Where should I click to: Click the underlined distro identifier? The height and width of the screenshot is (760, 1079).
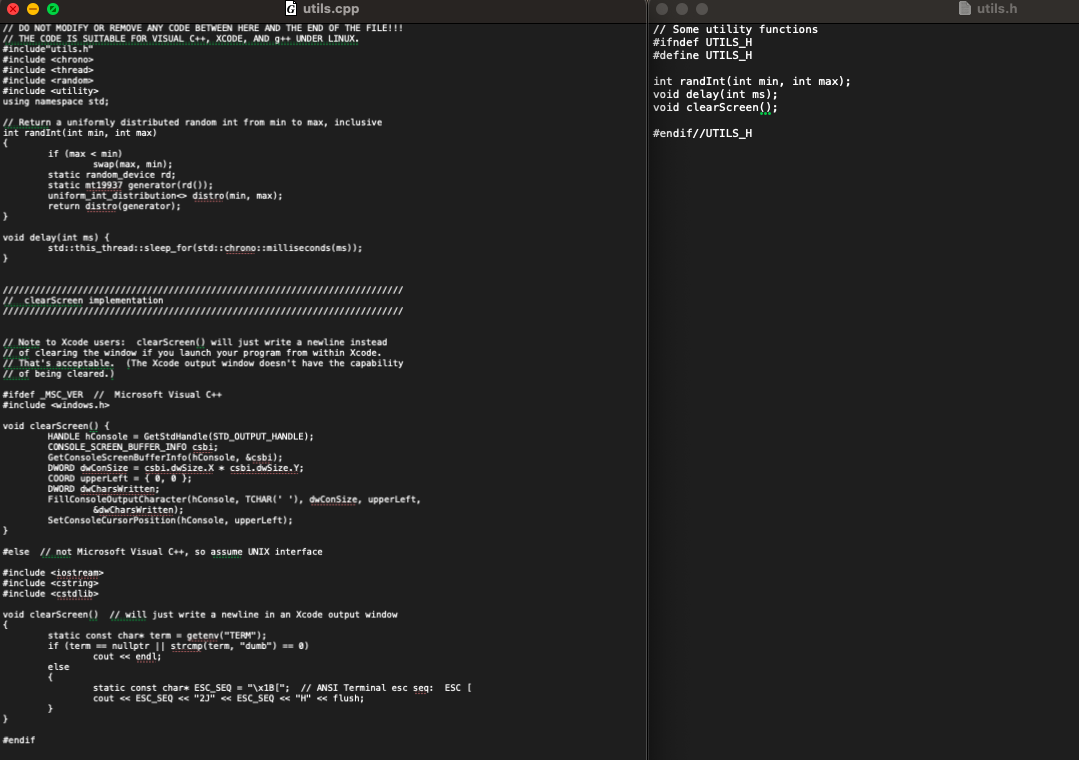click(x=207, y=195)
